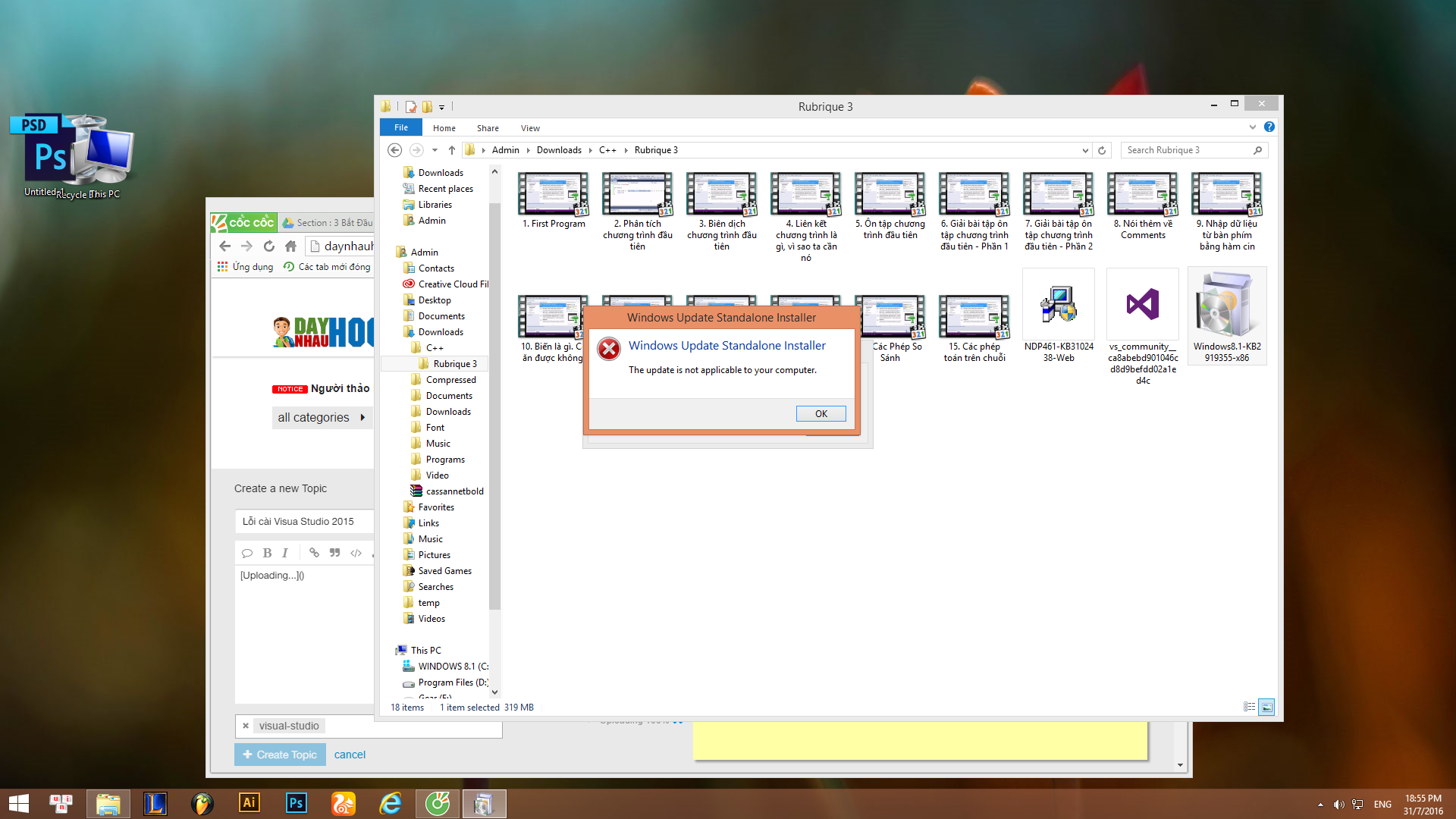Click the volume speaker icon in tray
1456x819 pixels.
pyautogui.click(x=1338, y=805)
